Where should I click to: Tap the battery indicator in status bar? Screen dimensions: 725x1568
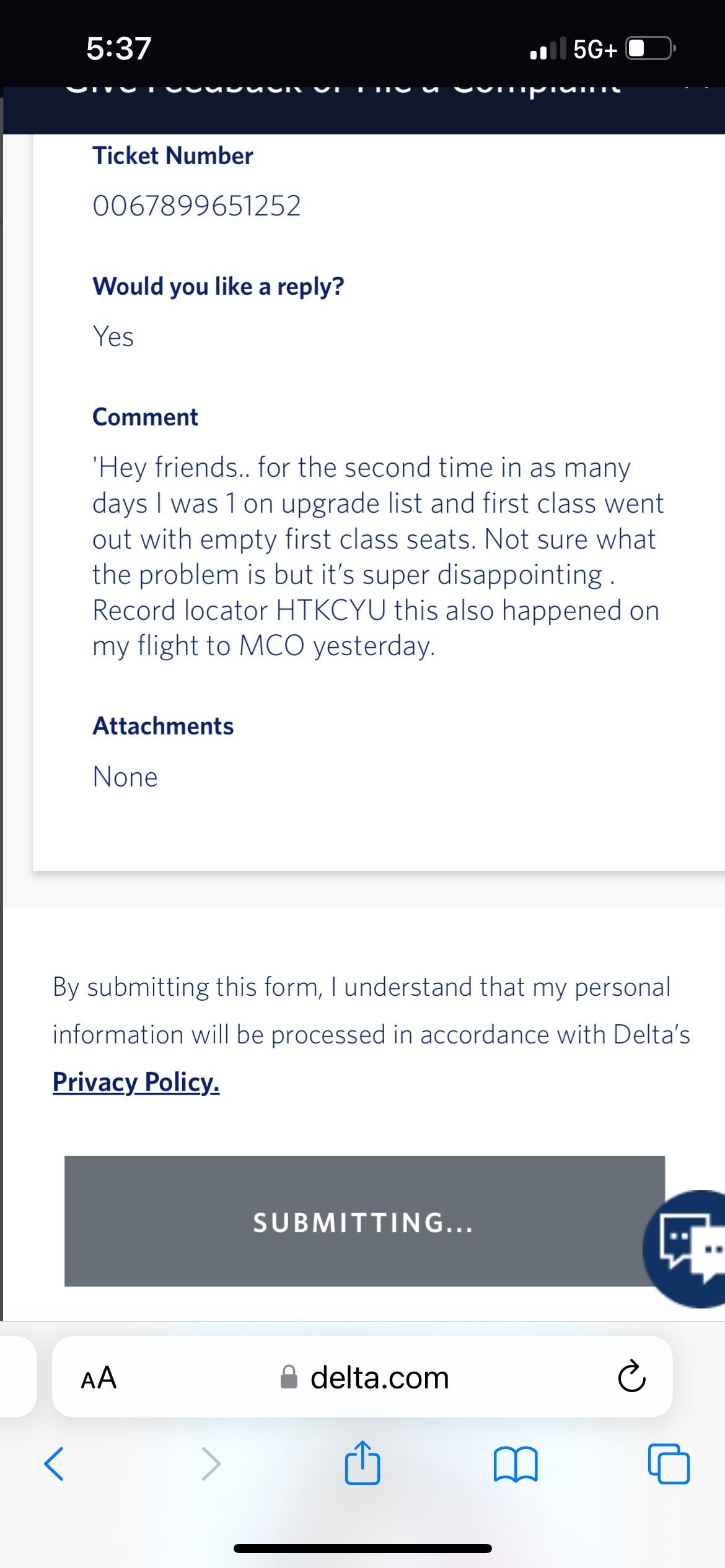(647, 50)
